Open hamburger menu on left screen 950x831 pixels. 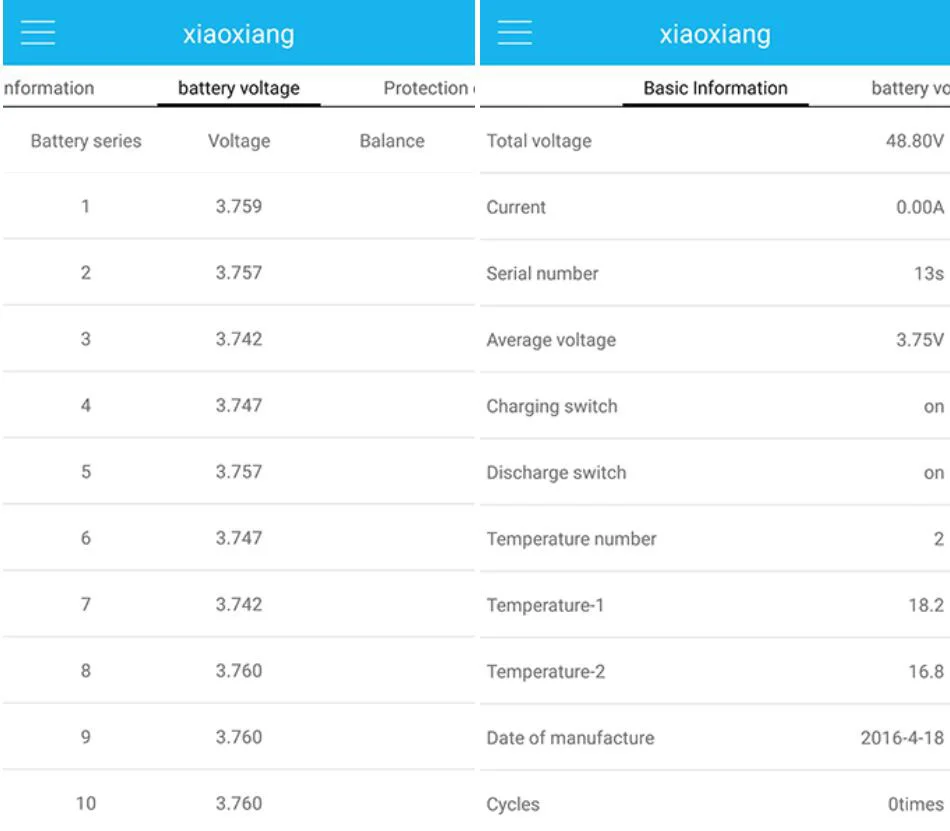click(38, 33)
